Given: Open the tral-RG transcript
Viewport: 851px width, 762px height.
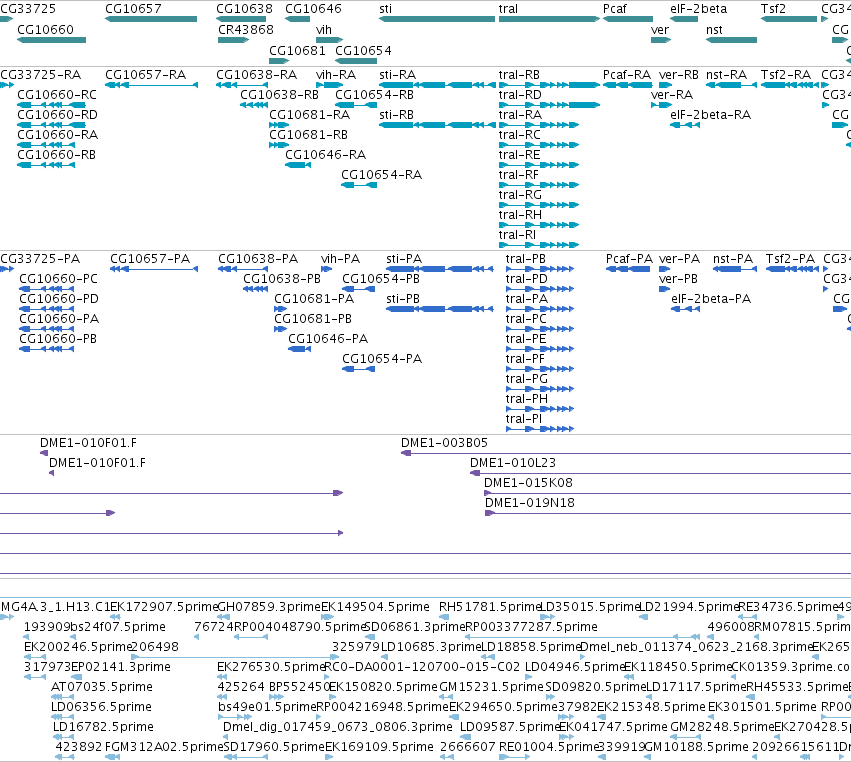Looking at the screenshot, I should [x=539, y=205].
